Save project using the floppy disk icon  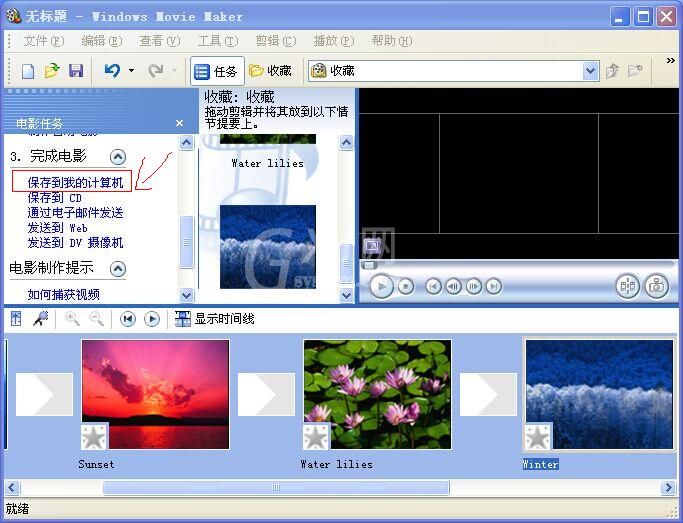(76, 71)
